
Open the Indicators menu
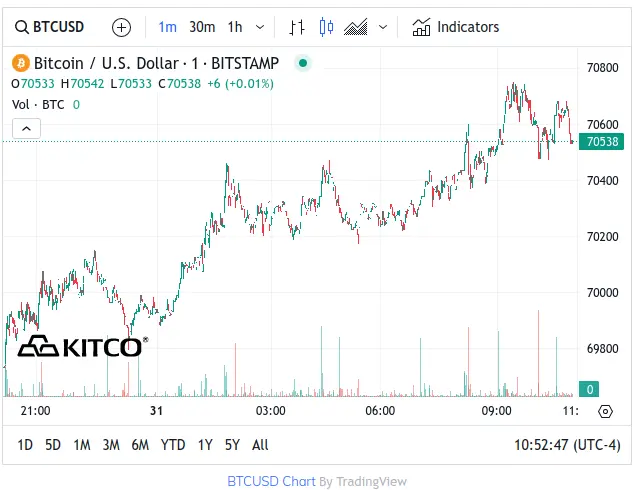[x=456, y=27]
